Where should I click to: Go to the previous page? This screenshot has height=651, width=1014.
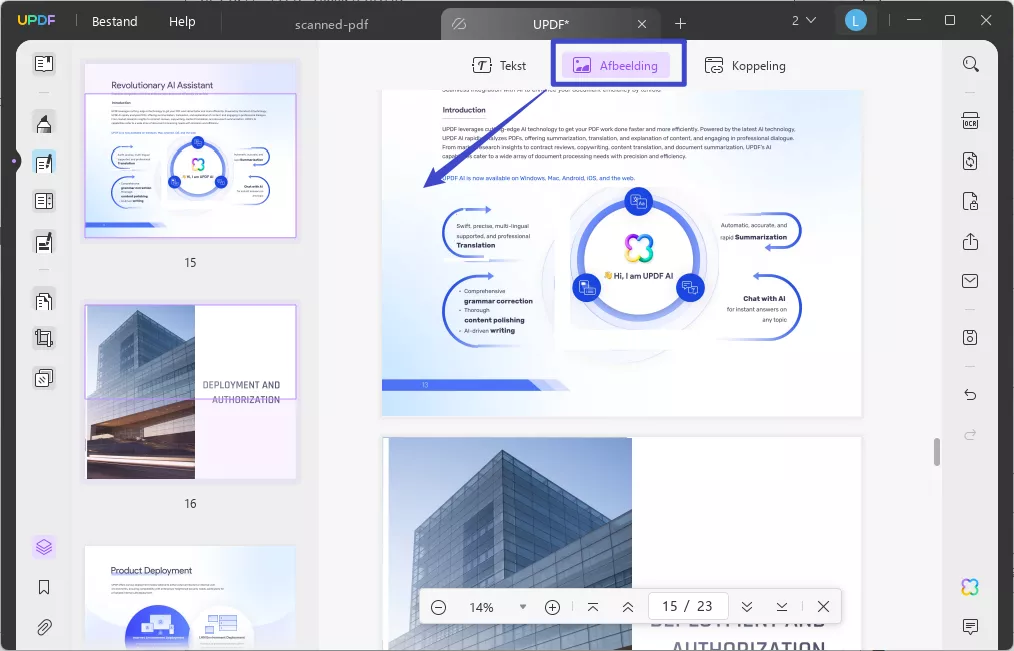pyautogui.click(x=627, y=607)
